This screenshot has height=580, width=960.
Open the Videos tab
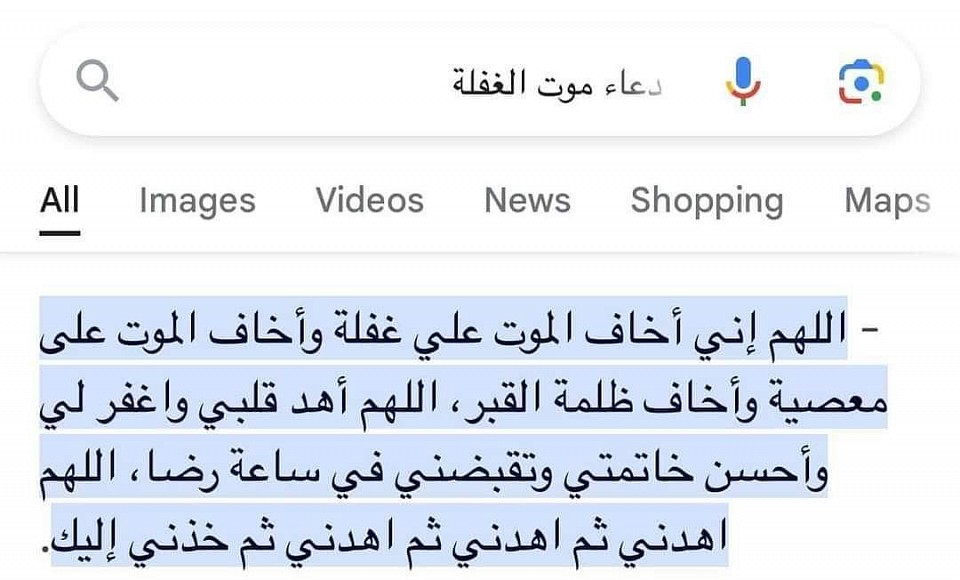tap(370, 200)
